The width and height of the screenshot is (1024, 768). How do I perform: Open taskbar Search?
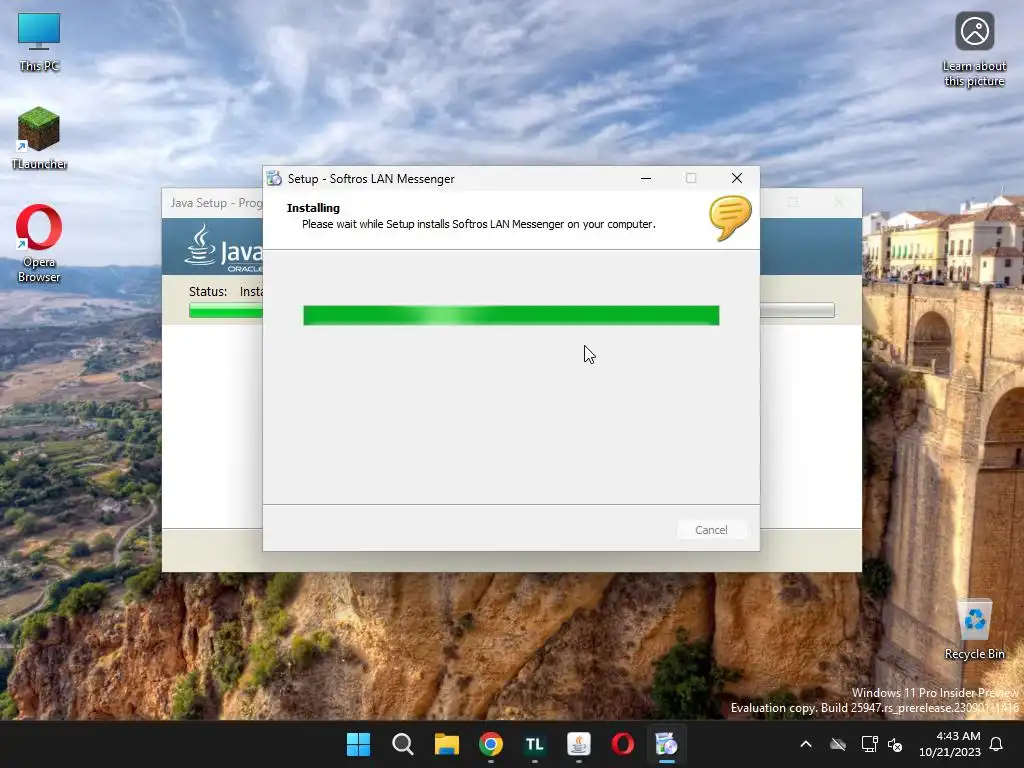coord(402,744)
